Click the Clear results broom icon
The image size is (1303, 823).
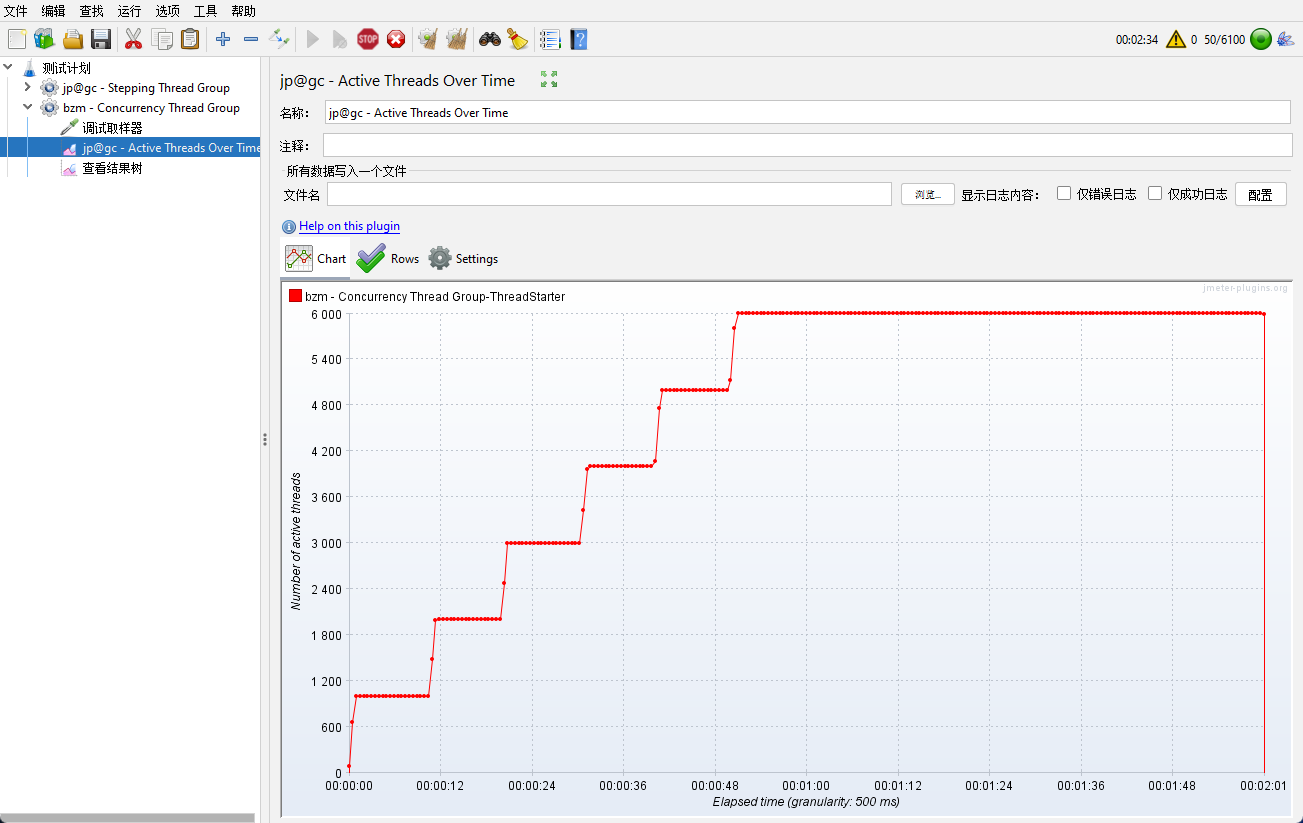click(x=428, y=39)
